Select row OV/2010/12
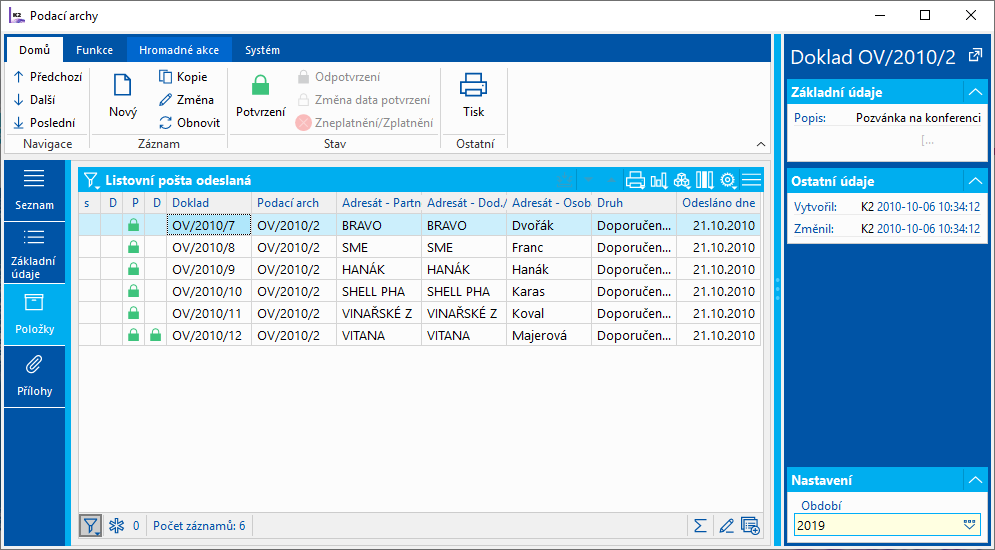The height and width of the screenshot is (550, 995). pos(419,336)
